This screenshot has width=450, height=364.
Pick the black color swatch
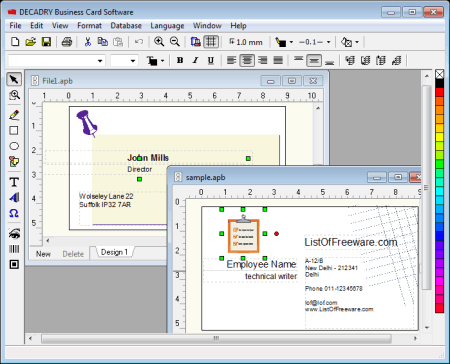click(439, 83)
